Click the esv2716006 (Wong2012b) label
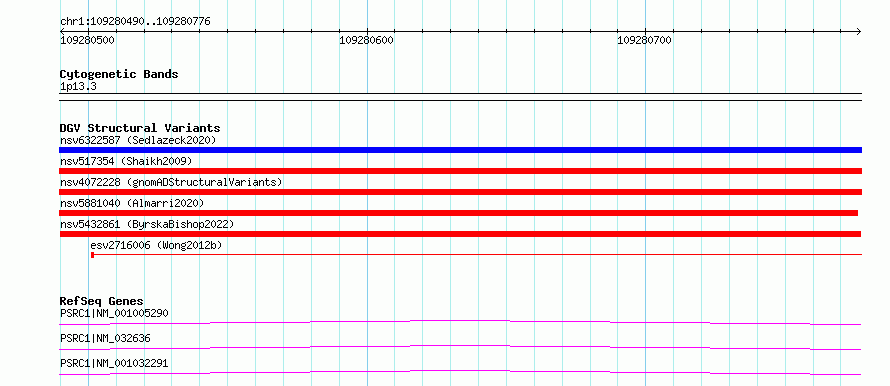The width and height of the screenshot is (890, 386). [x=156, y=245]
